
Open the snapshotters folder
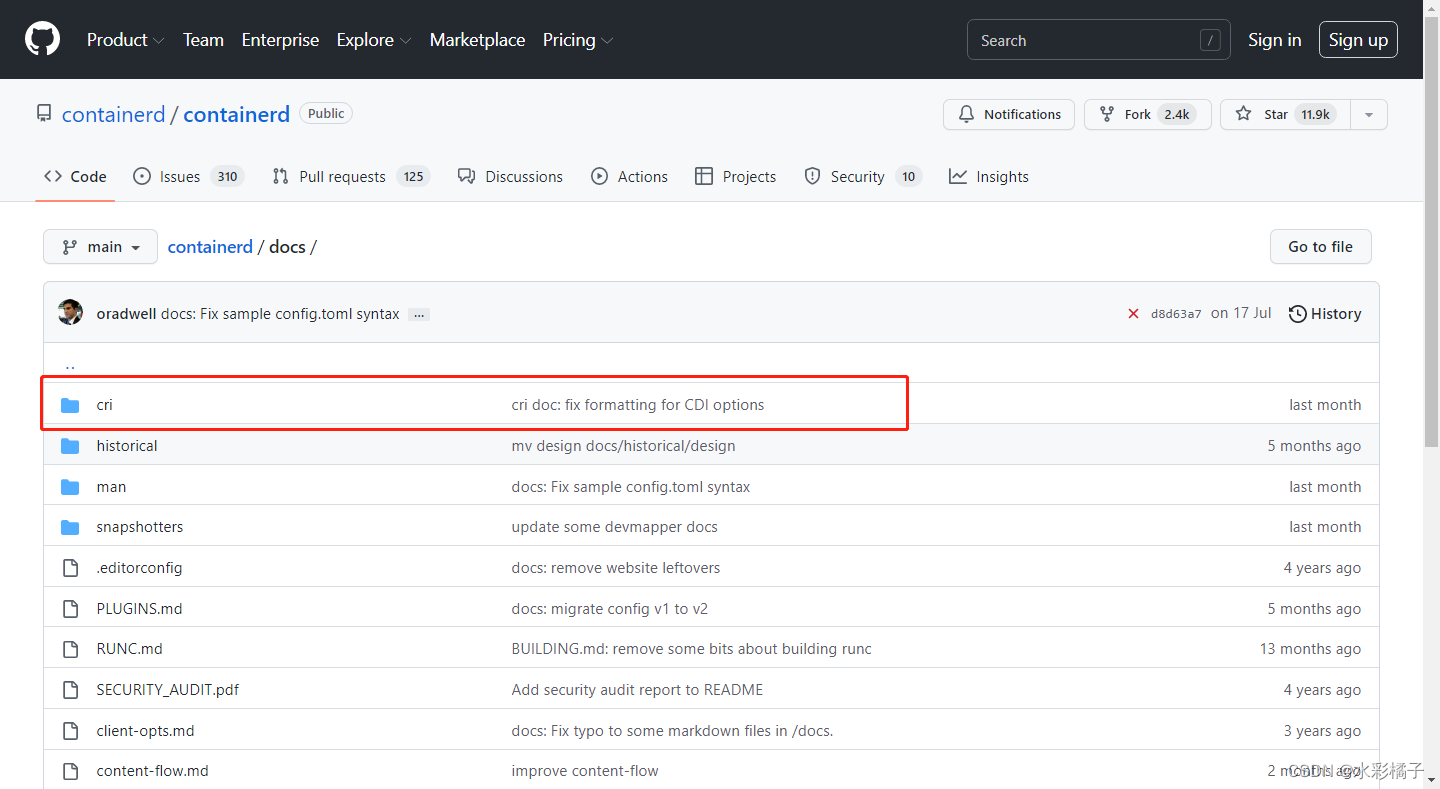(x=140, y=527)
